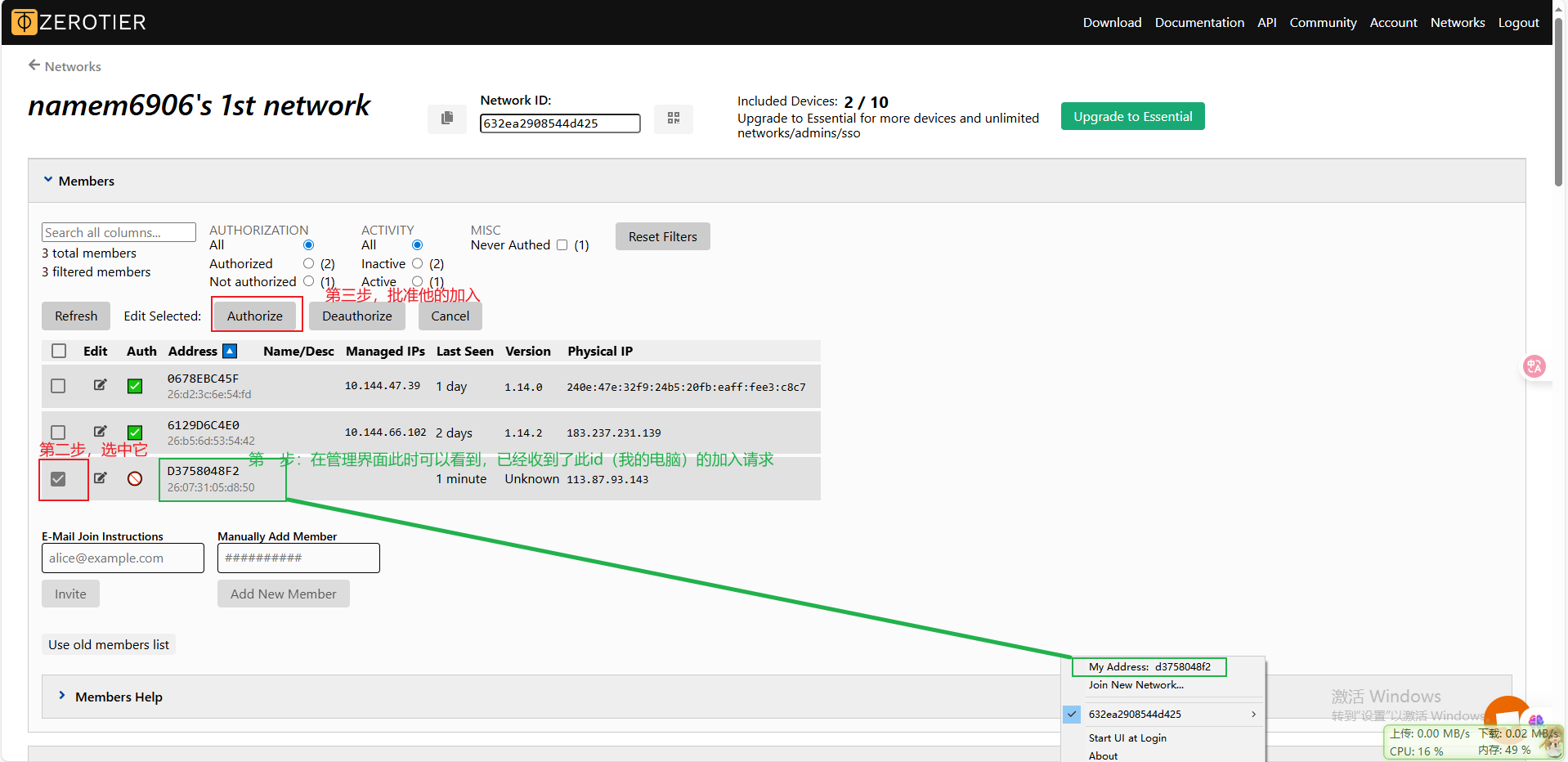Click the Physical IP column header
Viewport: 1568px width, 762px height.
pyautogui.click(x=600, y=351)
